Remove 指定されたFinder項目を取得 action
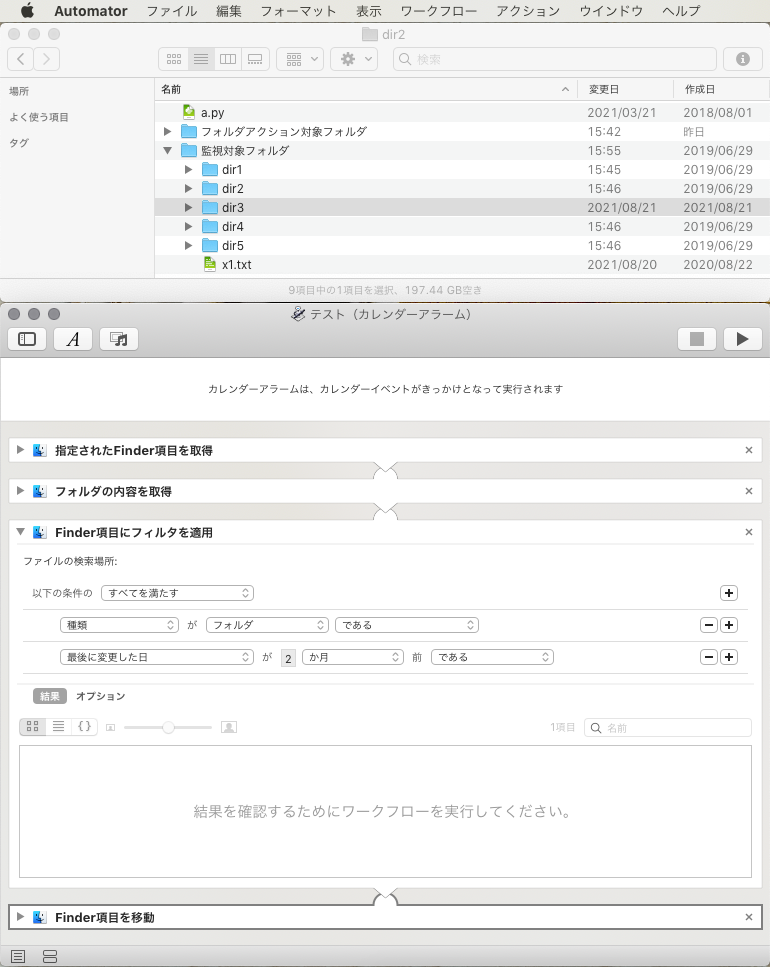 coord(748,450)
